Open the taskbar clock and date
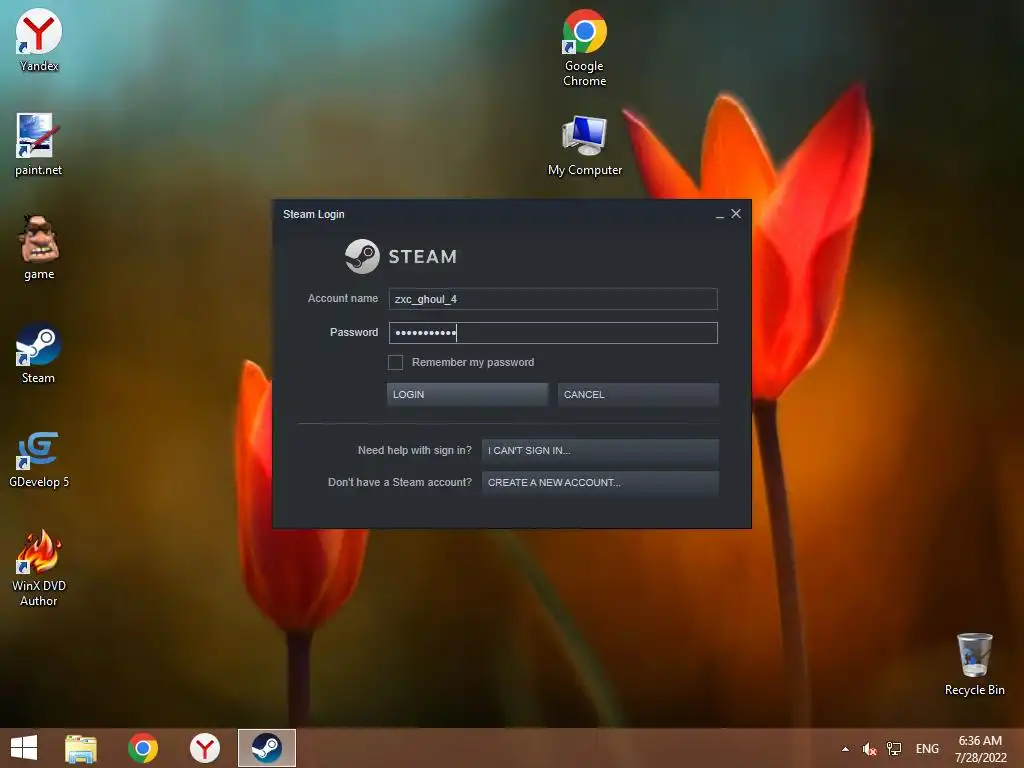 [x=980, y=749]
